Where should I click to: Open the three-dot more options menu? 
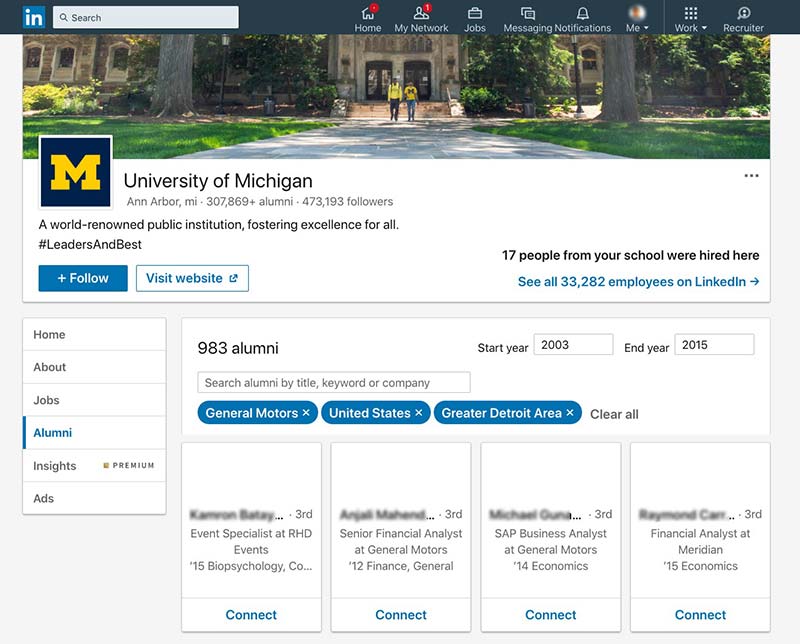751,176
